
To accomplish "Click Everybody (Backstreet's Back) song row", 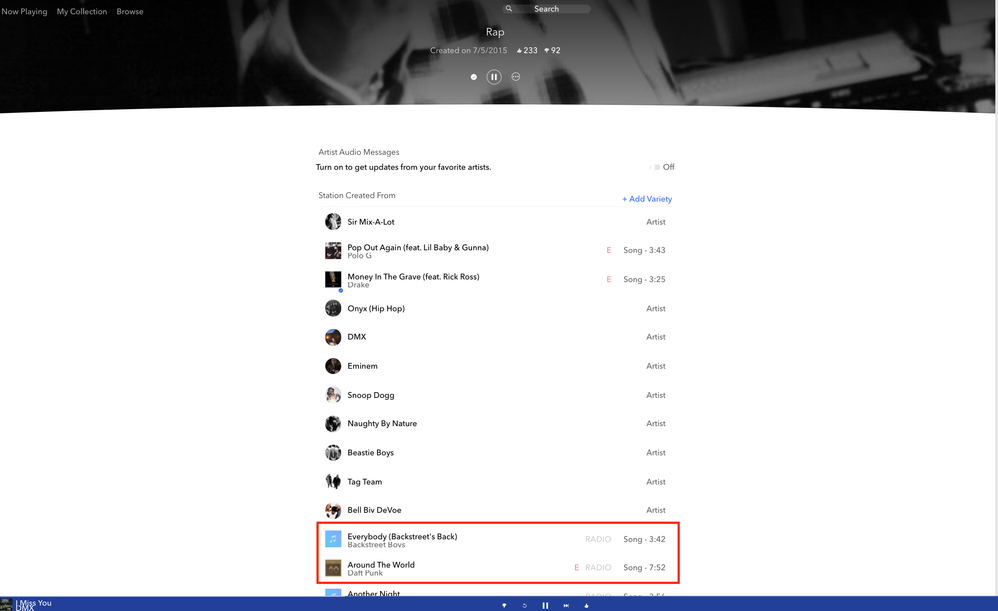I will tap(402, 537).
